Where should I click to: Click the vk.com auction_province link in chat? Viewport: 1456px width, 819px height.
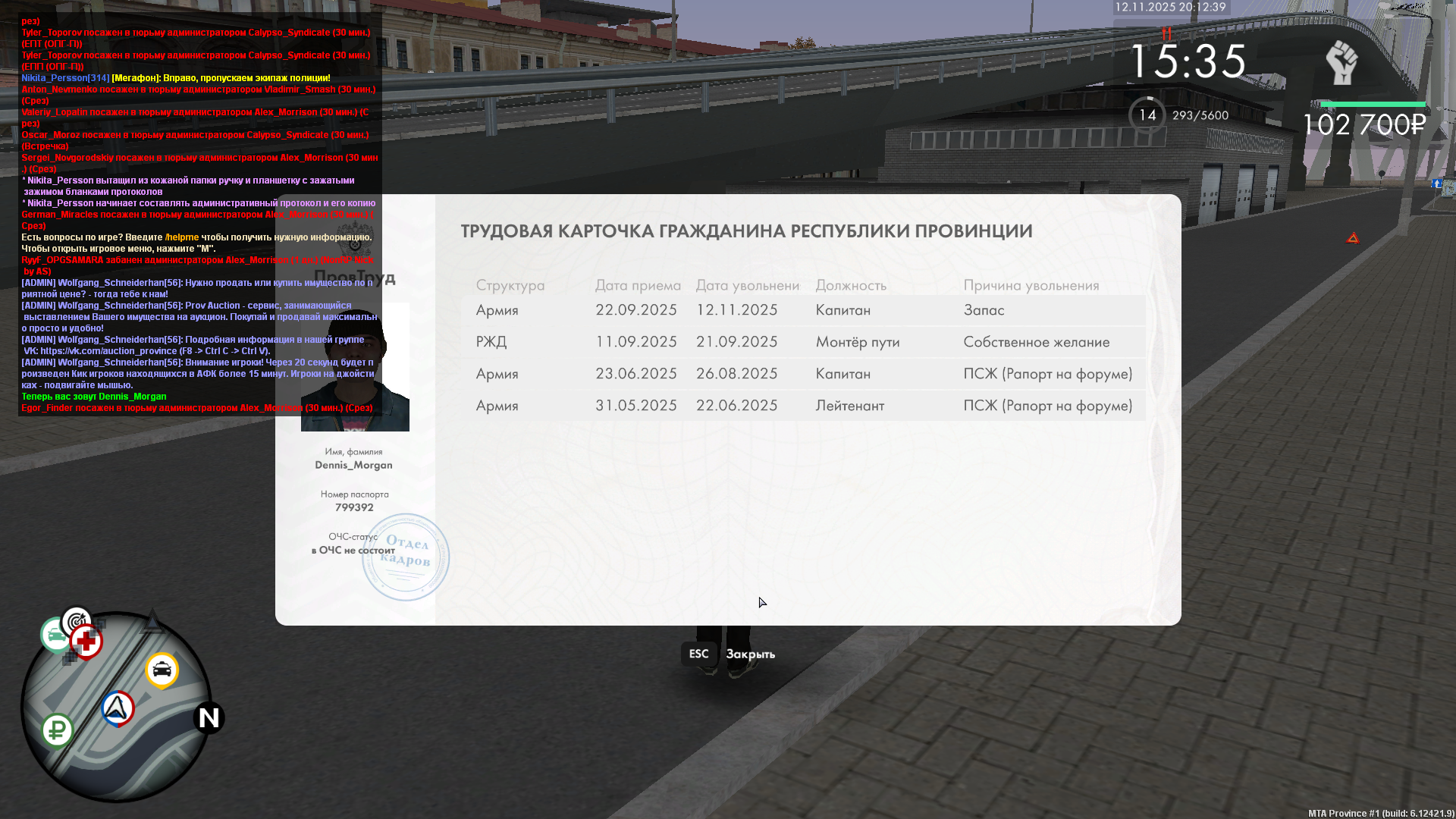coord(109,351)
